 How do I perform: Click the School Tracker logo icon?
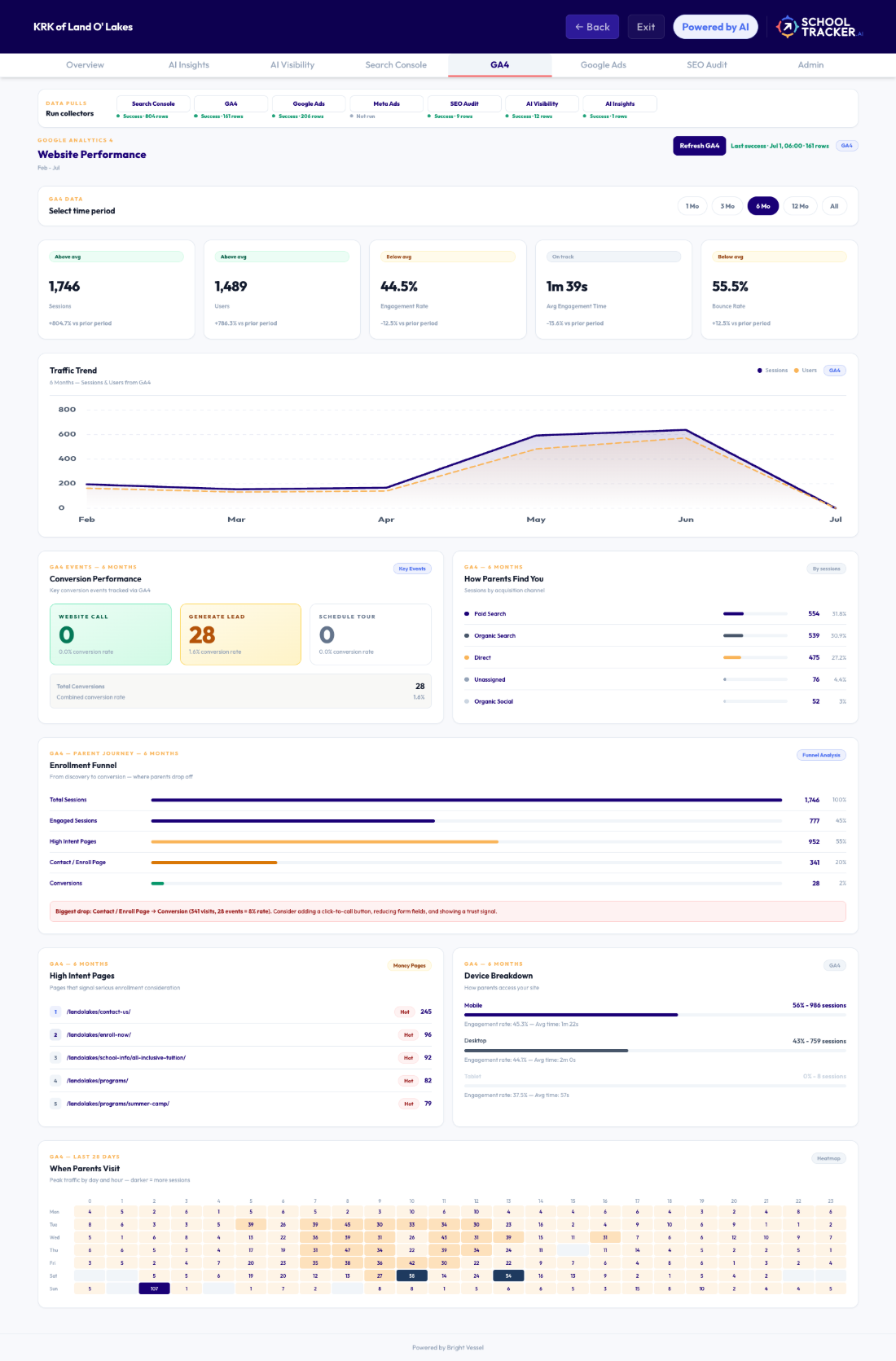pyautogui.click(x=787, y=27)
